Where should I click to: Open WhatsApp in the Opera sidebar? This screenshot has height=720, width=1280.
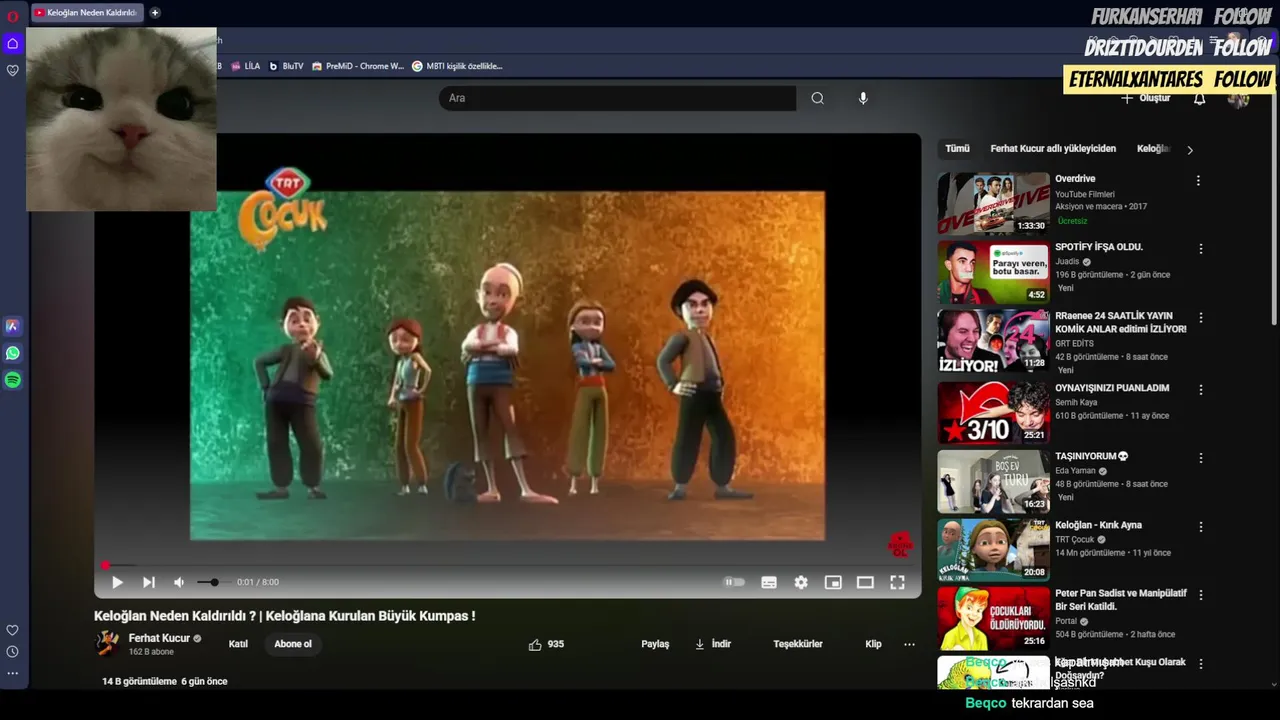pyautogui.click(x=13, y=353)
